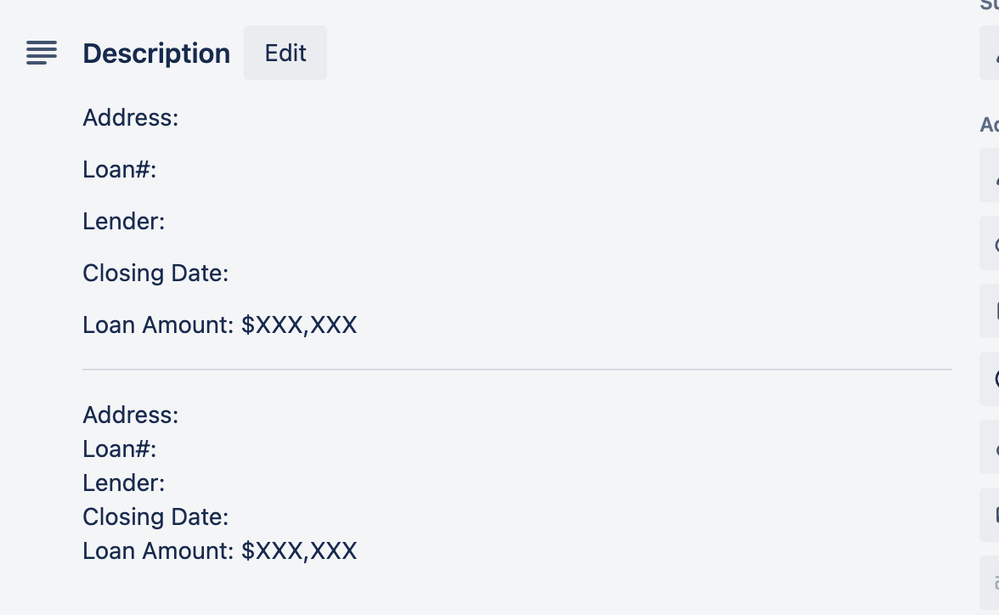Image resolution: width=999 pixels, height=615 pixels.
Task: Click the second Address: line below the divider
Action: pyautogui.click(x=131, y=415)
